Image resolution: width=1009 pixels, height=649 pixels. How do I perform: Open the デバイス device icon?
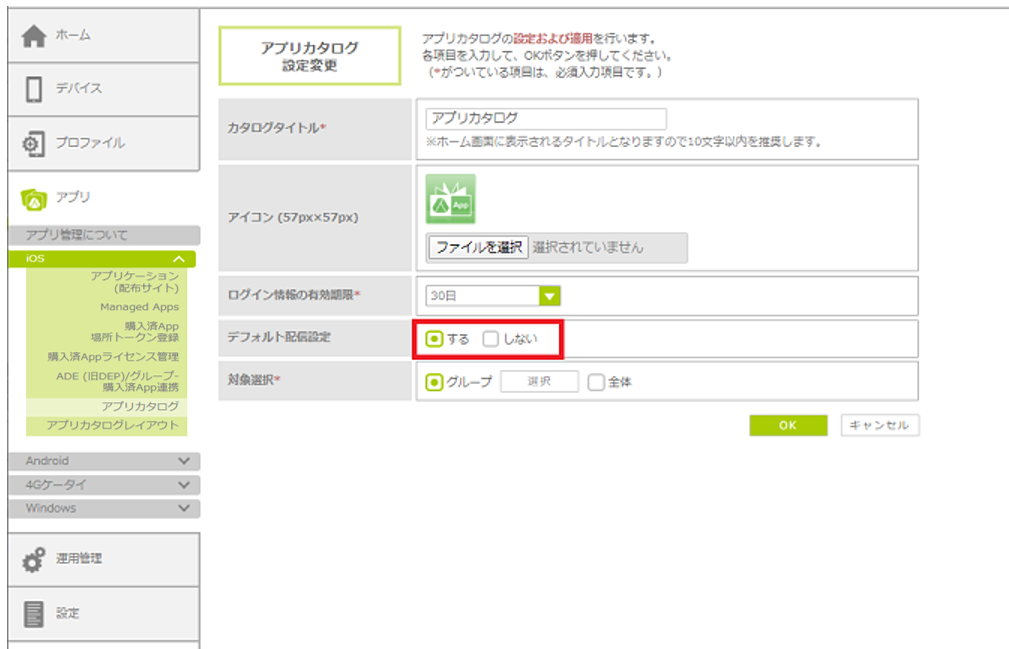point(34,89)
